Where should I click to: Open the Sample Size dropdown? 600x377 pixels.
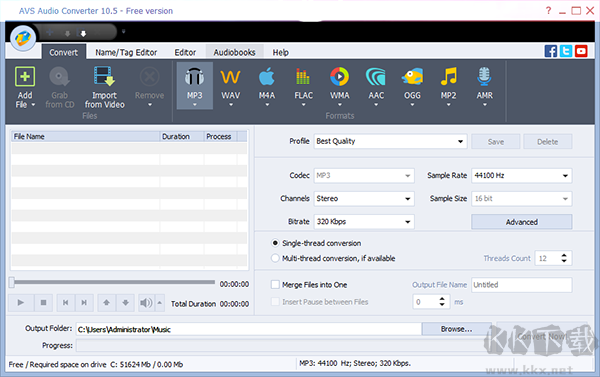[x=522, y=199]
